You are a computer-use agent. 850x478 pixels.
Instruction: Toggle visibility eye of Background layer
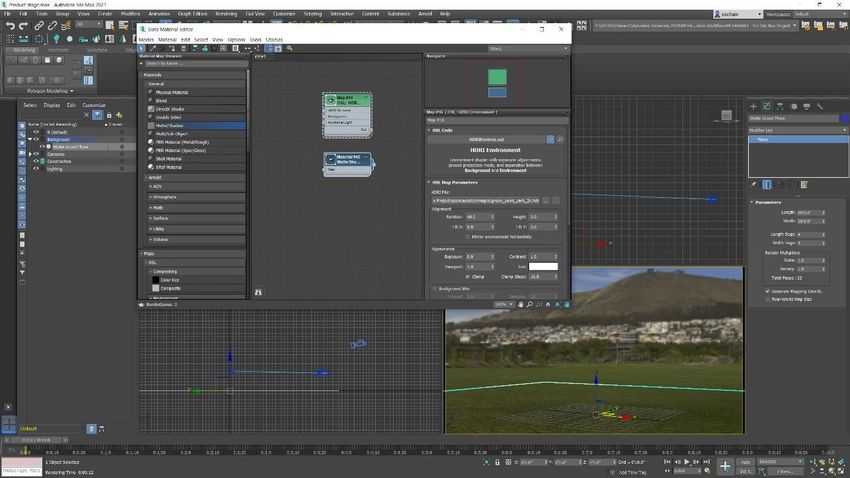coord(36,139)
